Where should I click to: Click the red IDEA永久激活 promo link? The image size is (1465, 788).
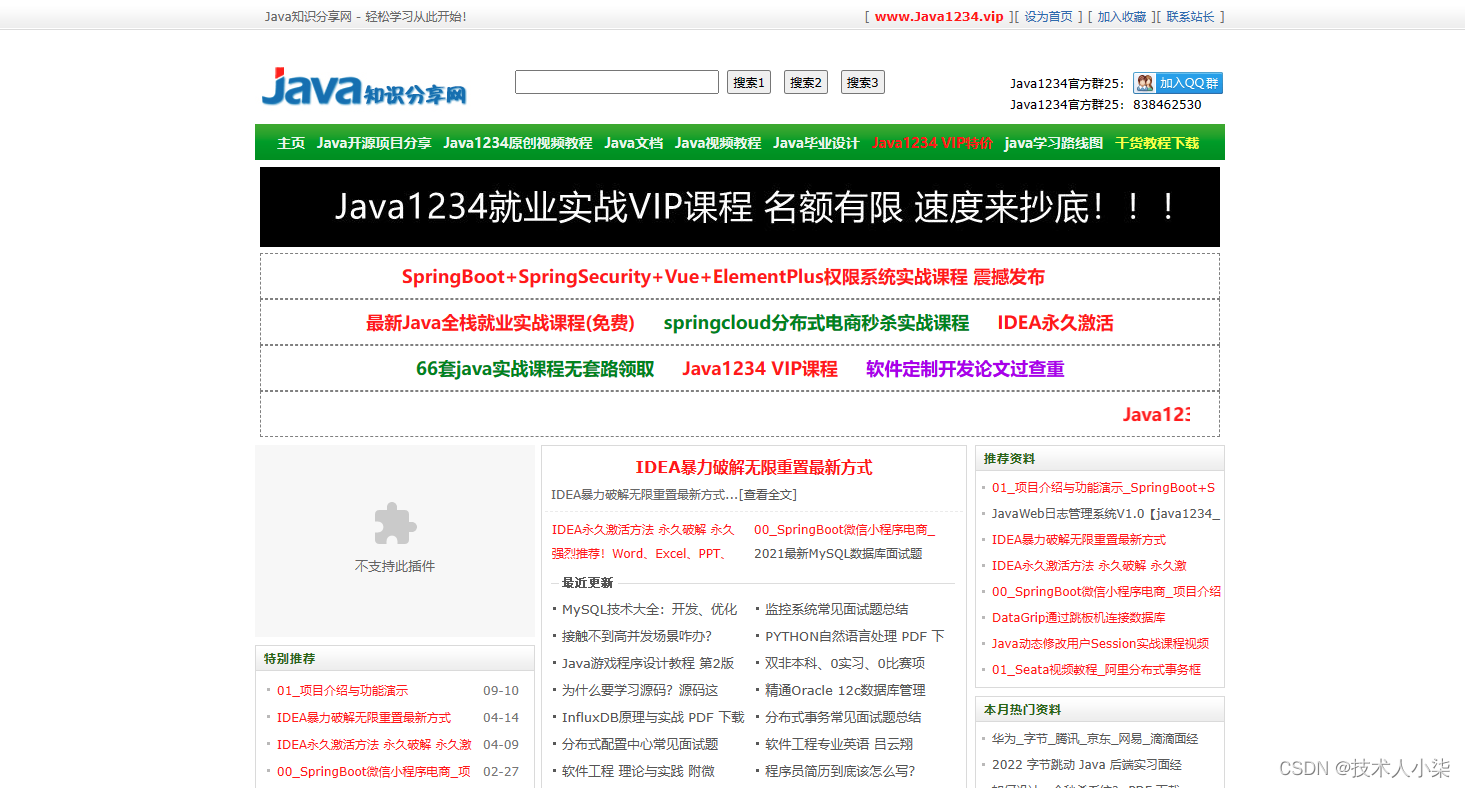tap(1055, 323)
